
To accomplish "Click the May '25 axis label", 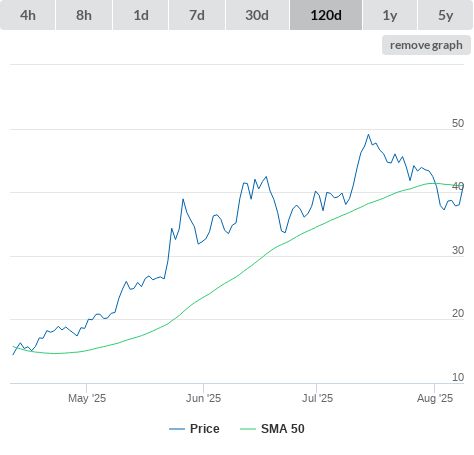I will point(87,398).
